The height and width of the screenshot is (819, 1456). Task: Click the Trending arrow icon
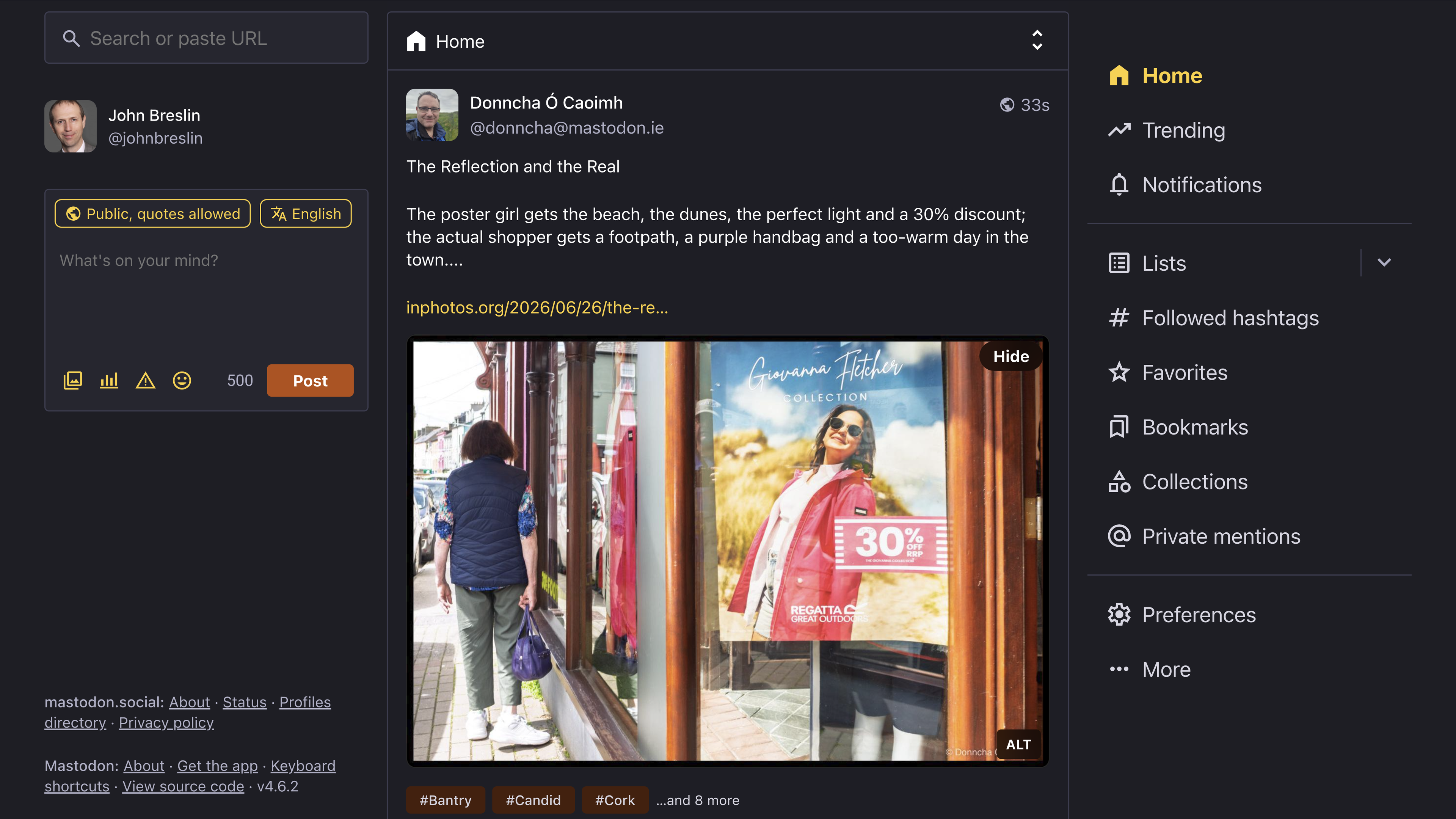tap(1119, 130)
